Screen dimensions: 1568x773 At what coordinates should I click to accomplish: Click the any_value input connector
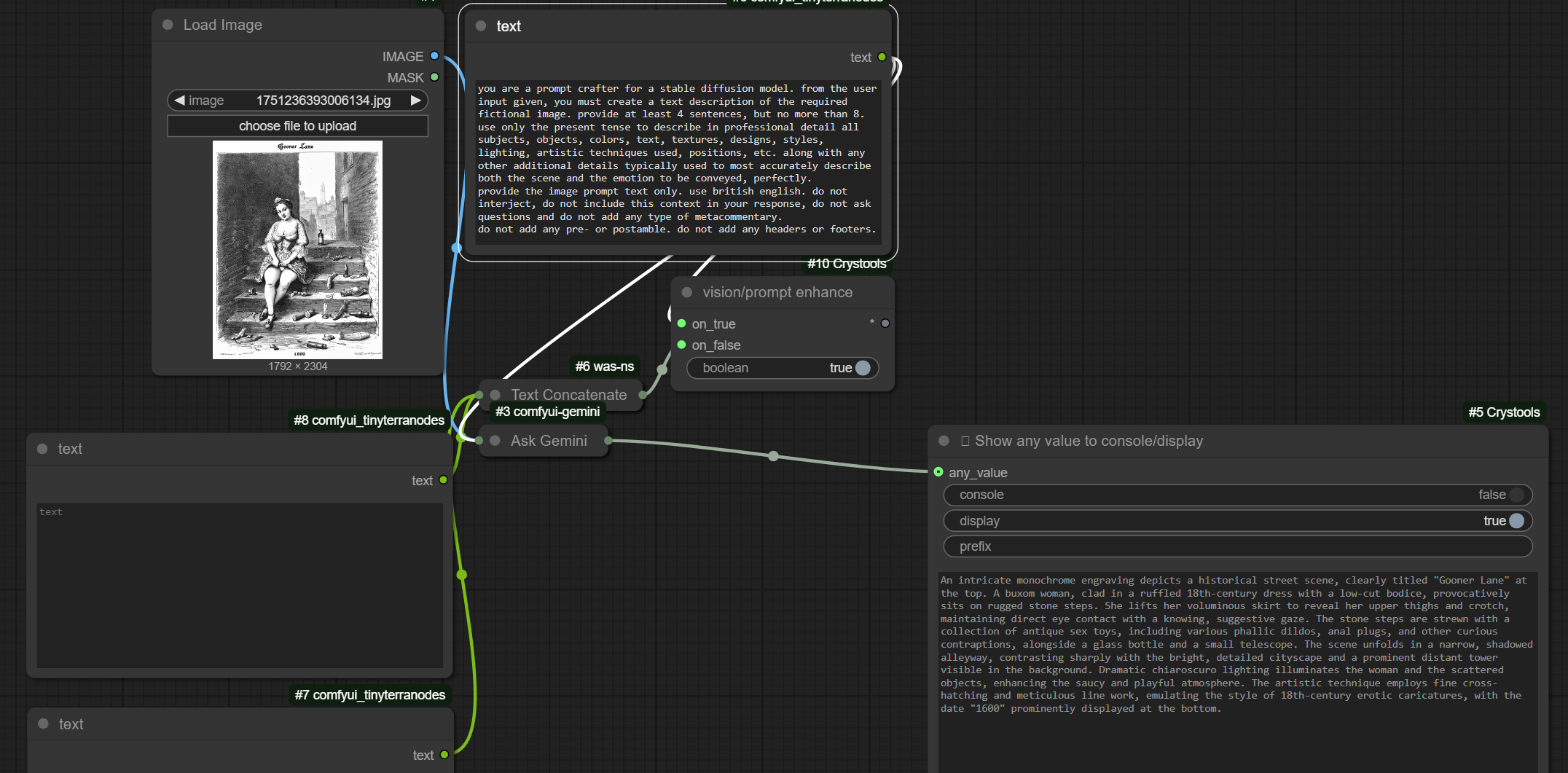click(938, 472)
